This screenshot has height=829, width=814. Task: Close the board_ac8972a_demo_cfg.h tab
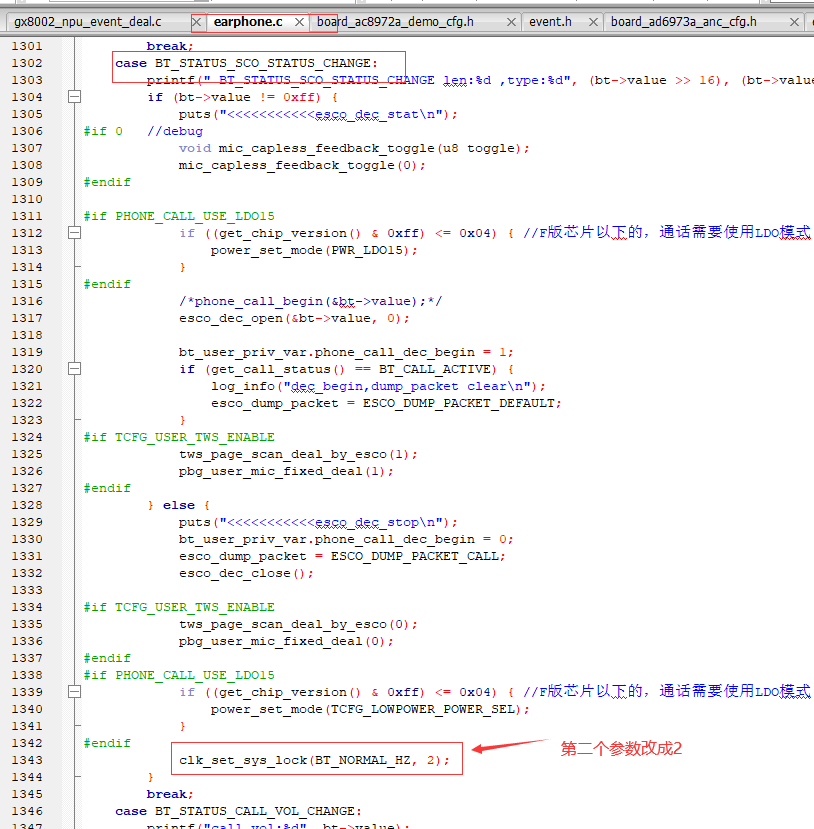click(511, 22)
